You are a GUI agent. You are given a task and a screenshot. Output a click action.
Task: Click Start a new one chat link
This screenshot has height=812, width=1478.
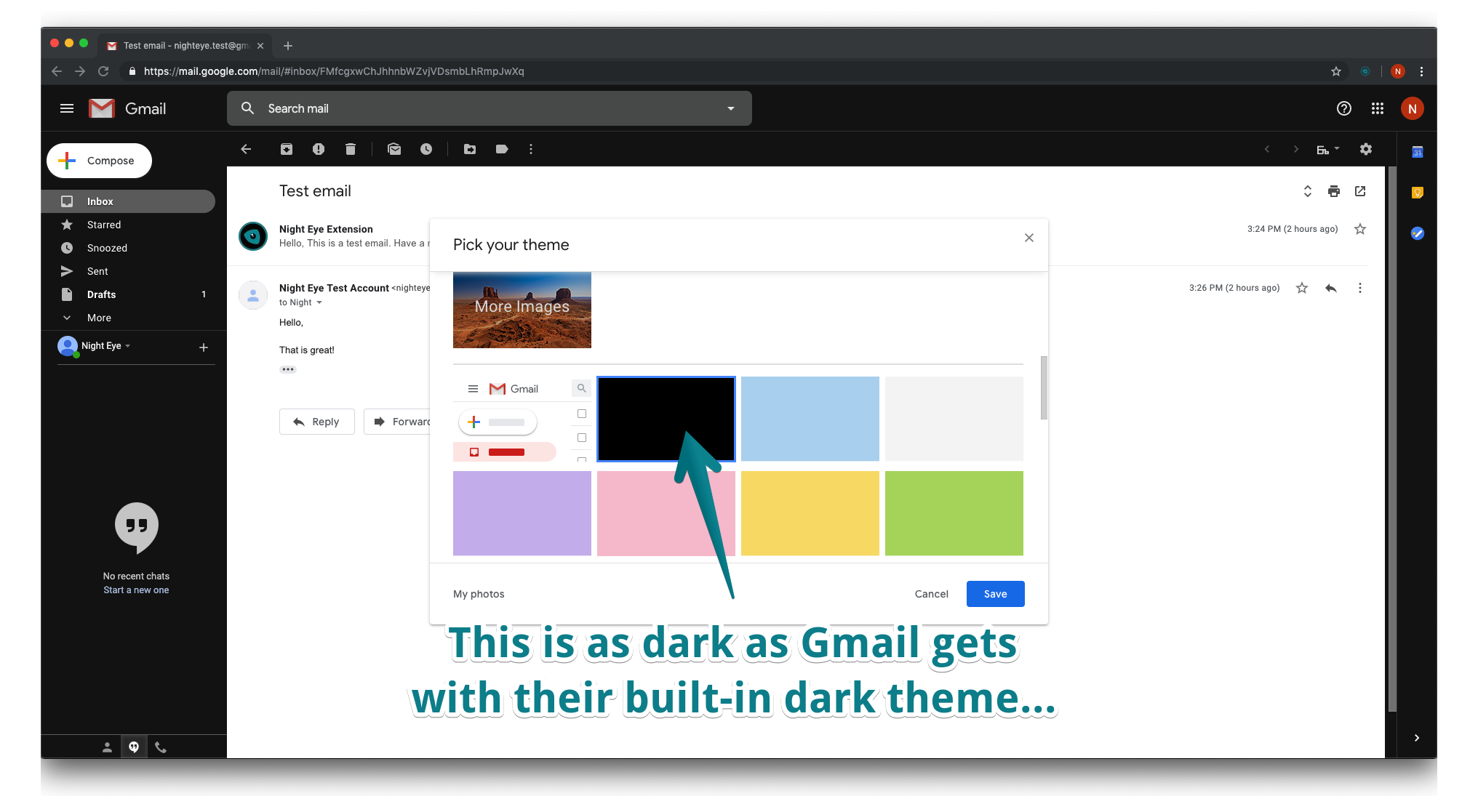[136, 590]
